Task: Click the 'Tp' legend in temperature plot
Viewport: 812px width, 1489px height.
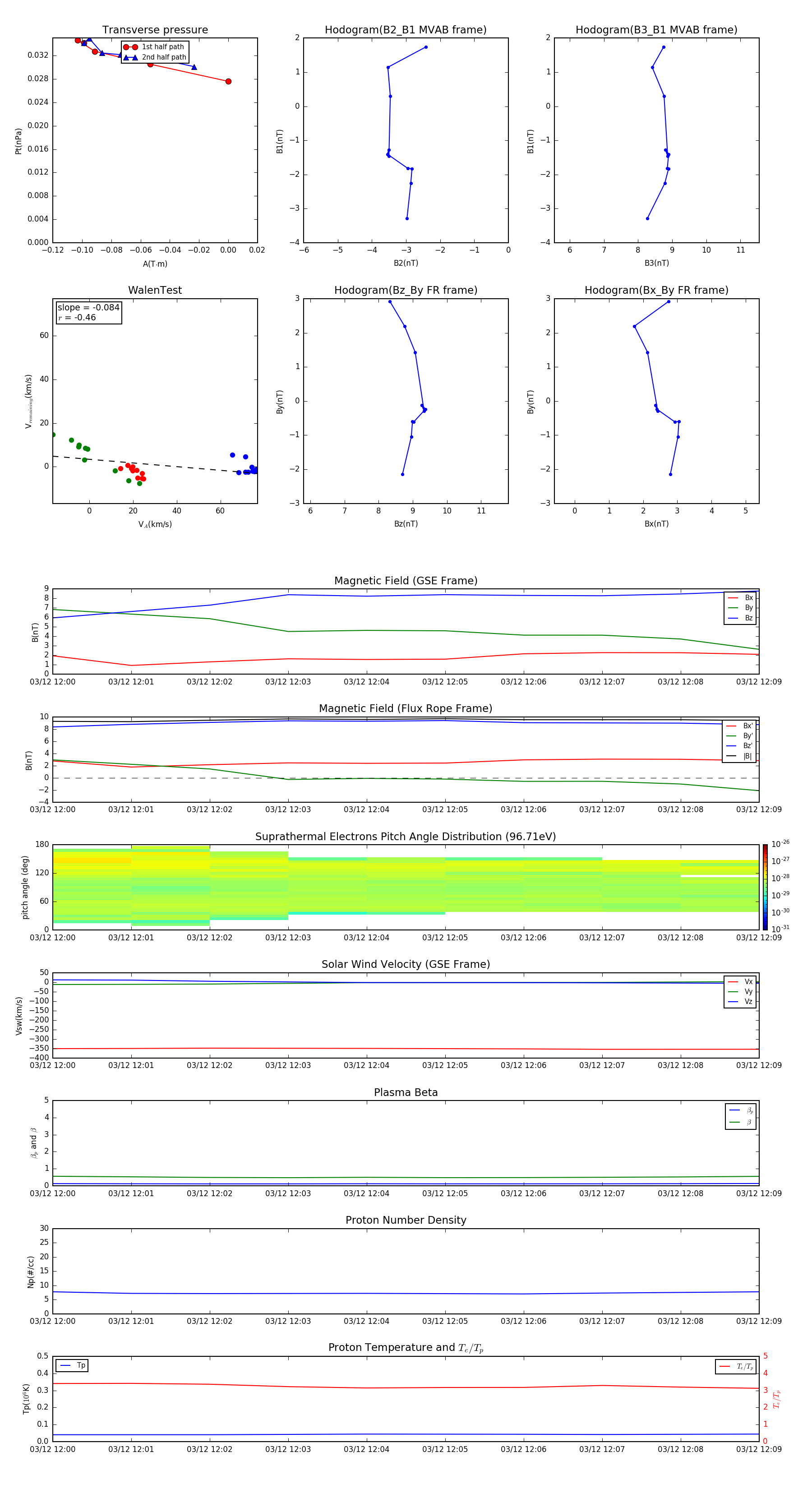Action: point(72,1366)
